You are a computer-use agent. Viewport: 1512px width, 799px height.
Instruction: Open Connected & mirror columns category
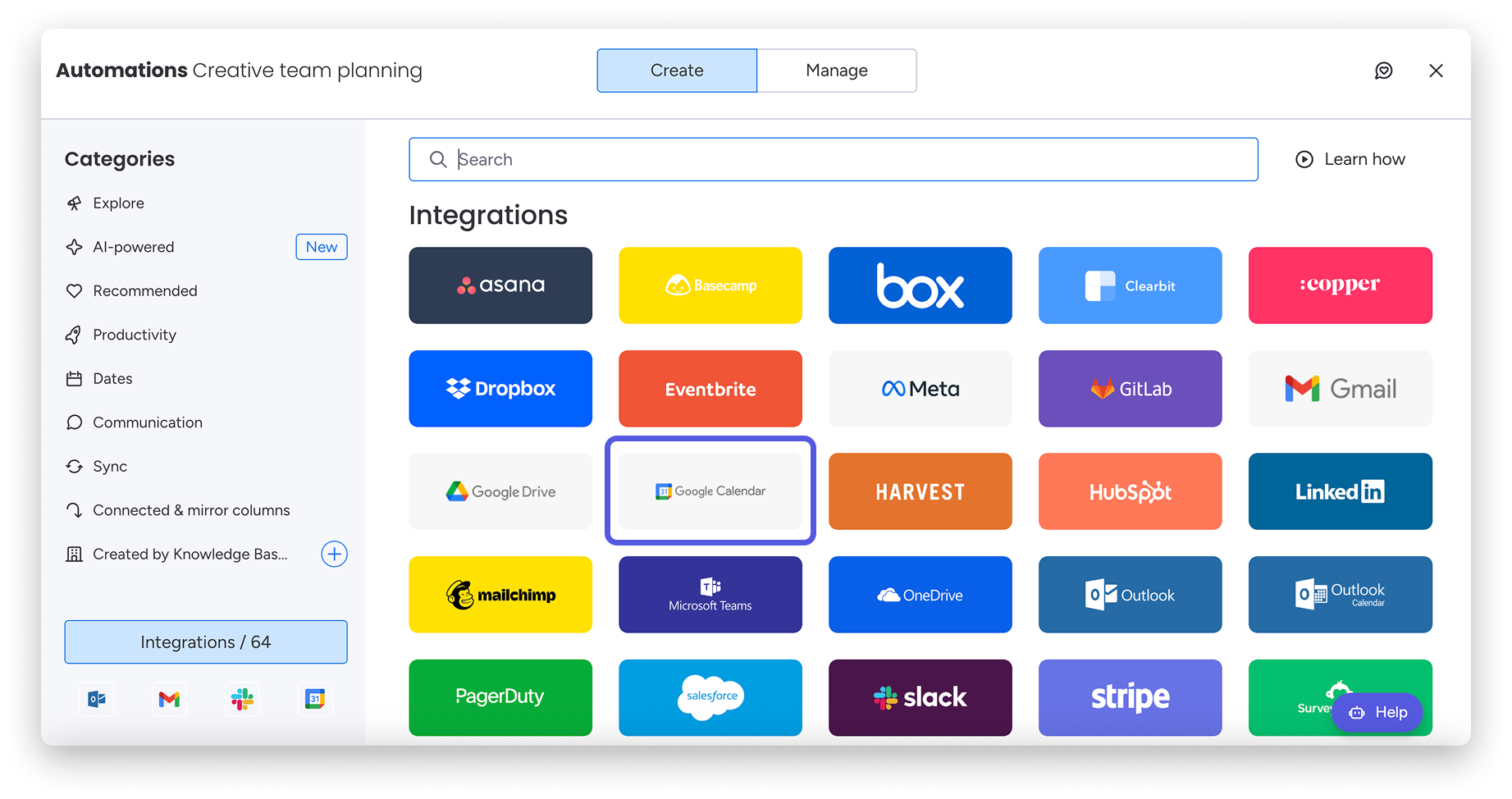tap(191, 510)
